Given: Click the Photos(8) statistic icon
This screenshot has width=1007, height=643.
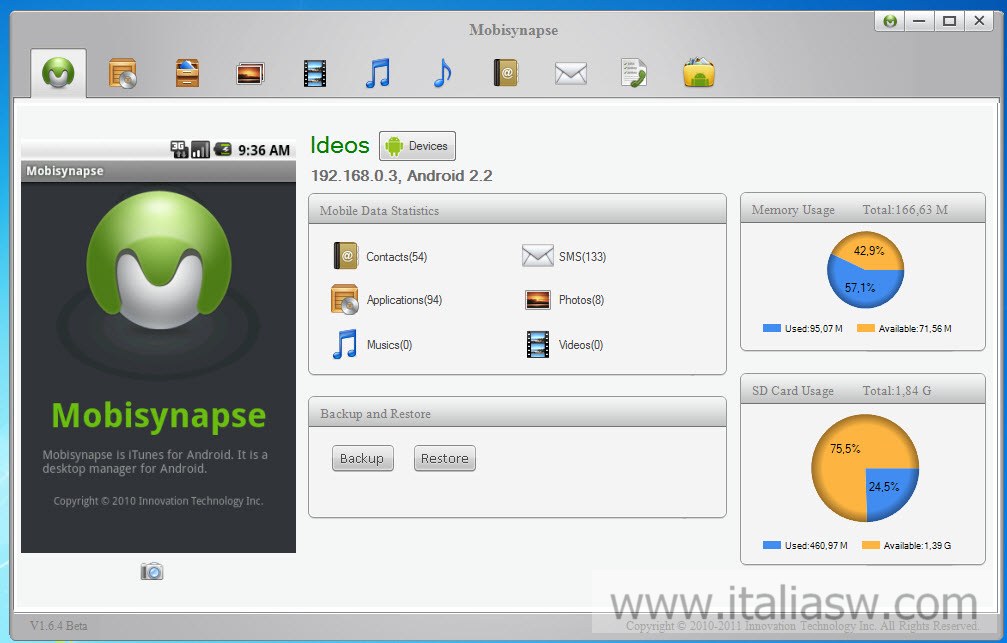Looking at the screenshot, I should coord(538,299).
